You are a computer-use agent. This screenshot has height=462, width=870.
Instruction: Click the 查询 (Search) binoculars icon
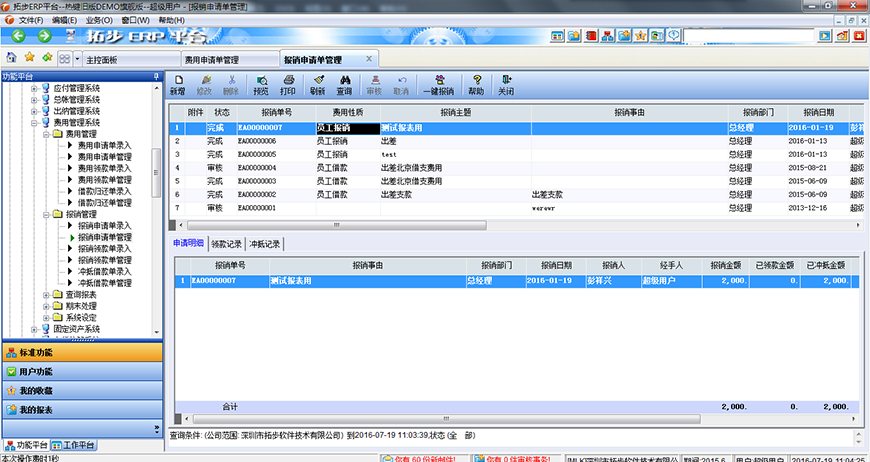(343, 84)
